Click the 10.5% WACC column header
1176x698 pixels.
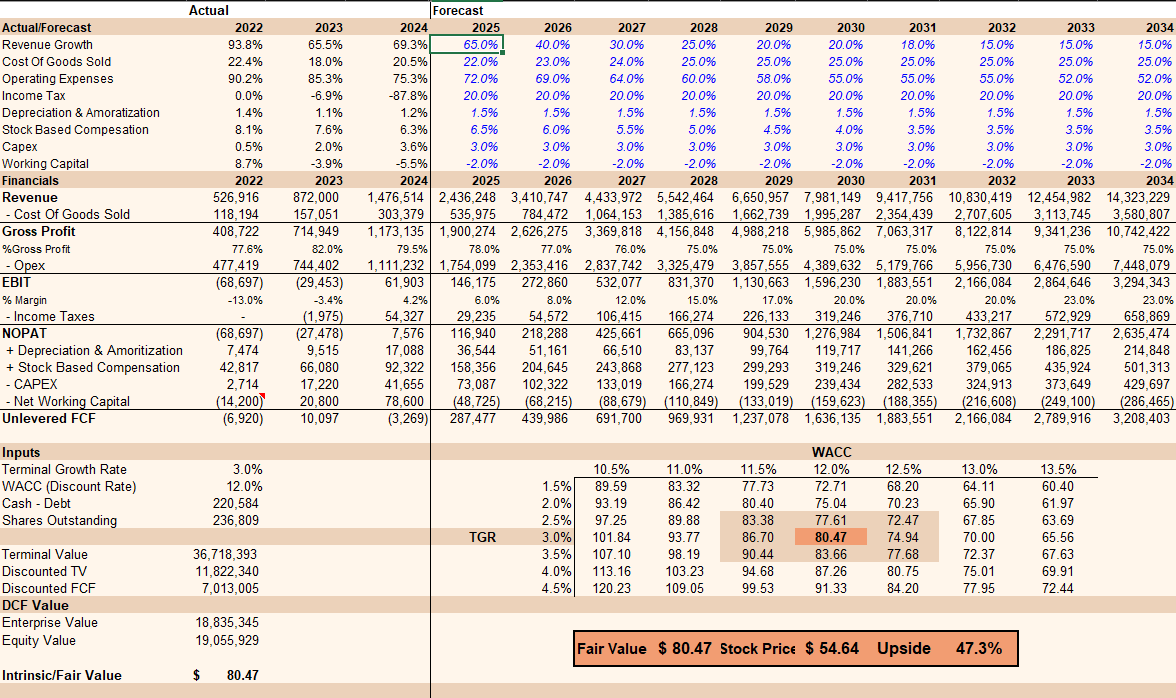pyautogui.click(x=611, y=469)
